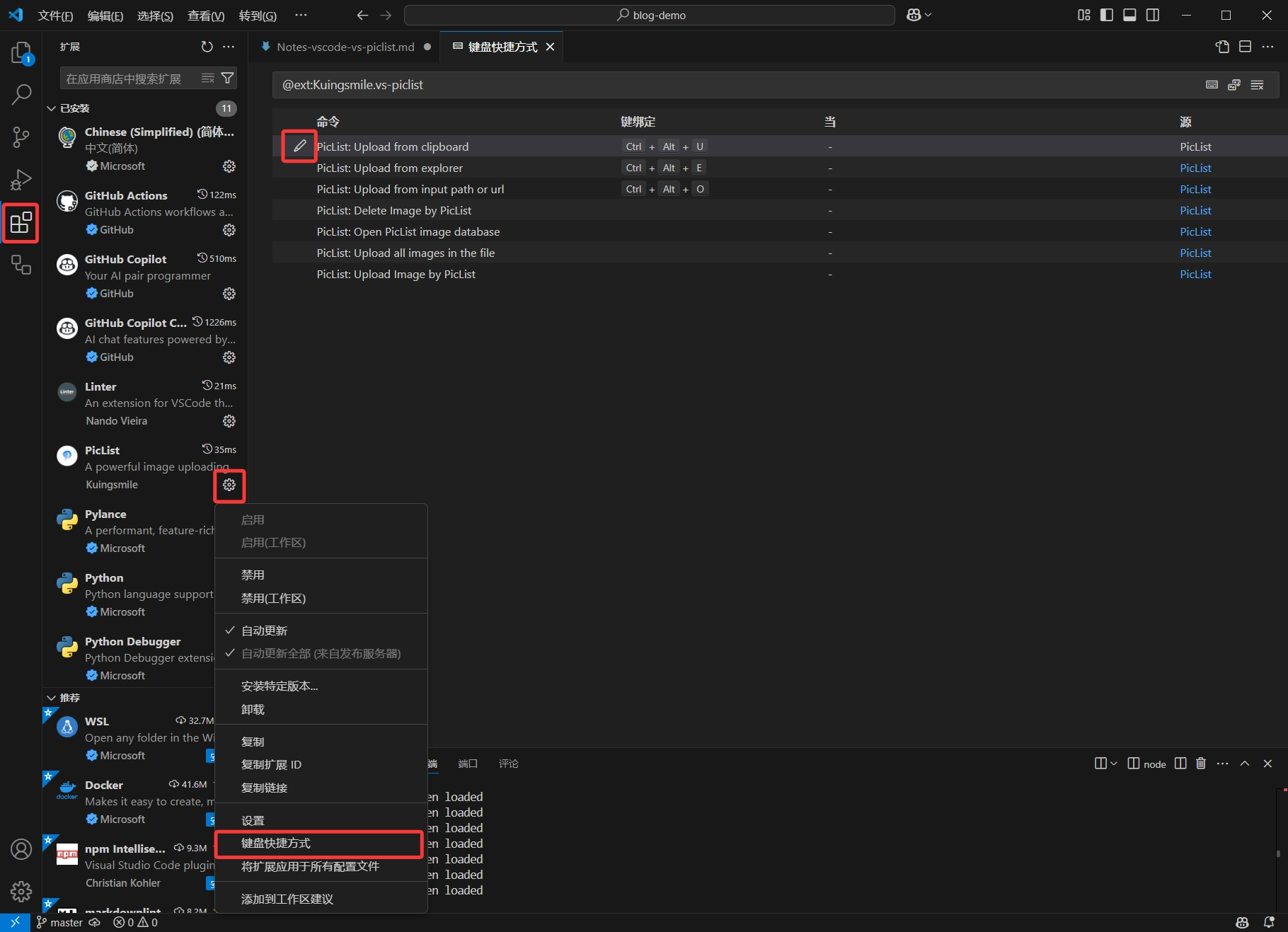Image resolution: width=1288 pixels, height=932 pixels.
Task: Split the editor to the right
Action: pos(1245,47)
